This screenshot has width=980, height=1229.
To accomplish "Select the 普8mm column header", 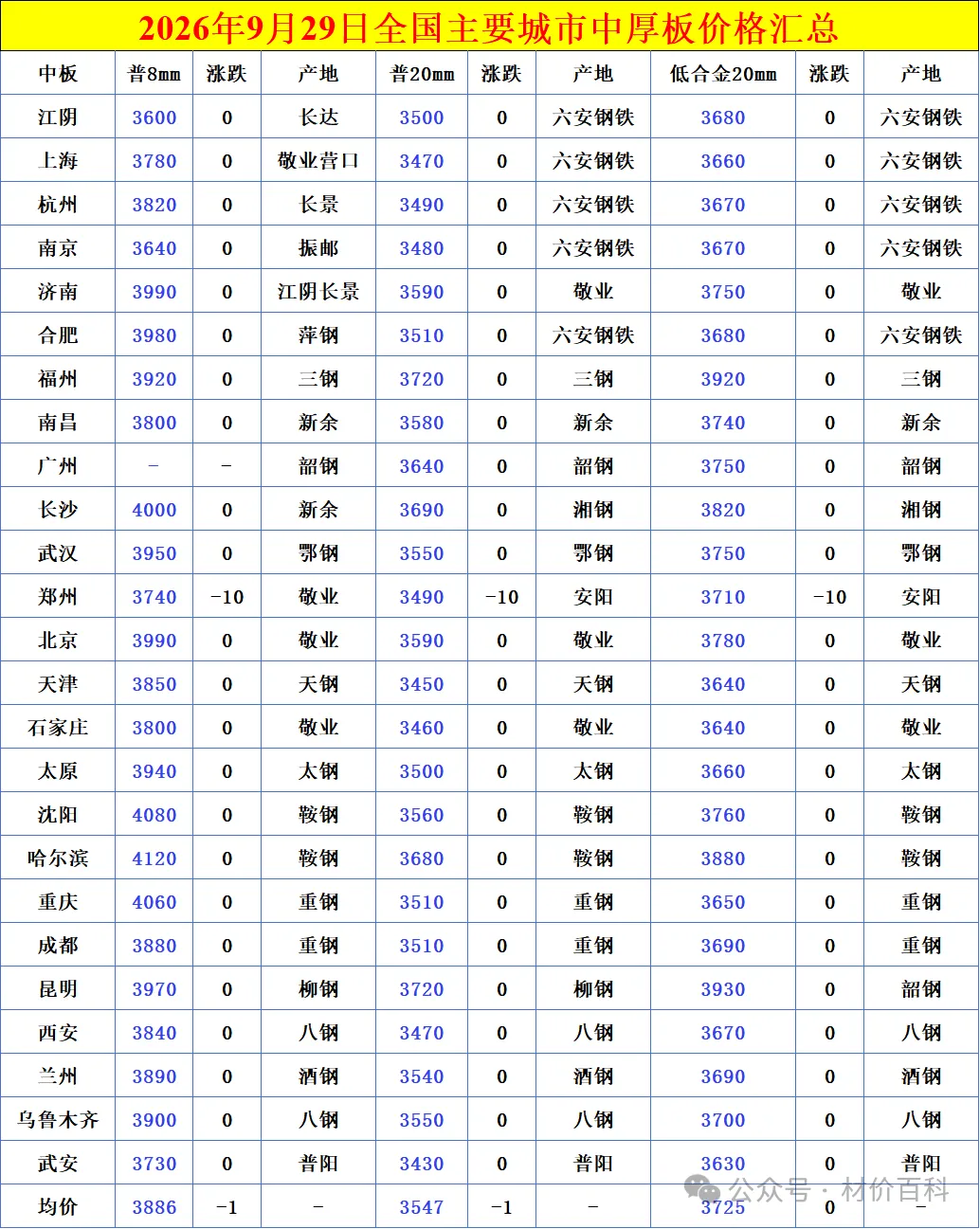I will tap(154, 74).
